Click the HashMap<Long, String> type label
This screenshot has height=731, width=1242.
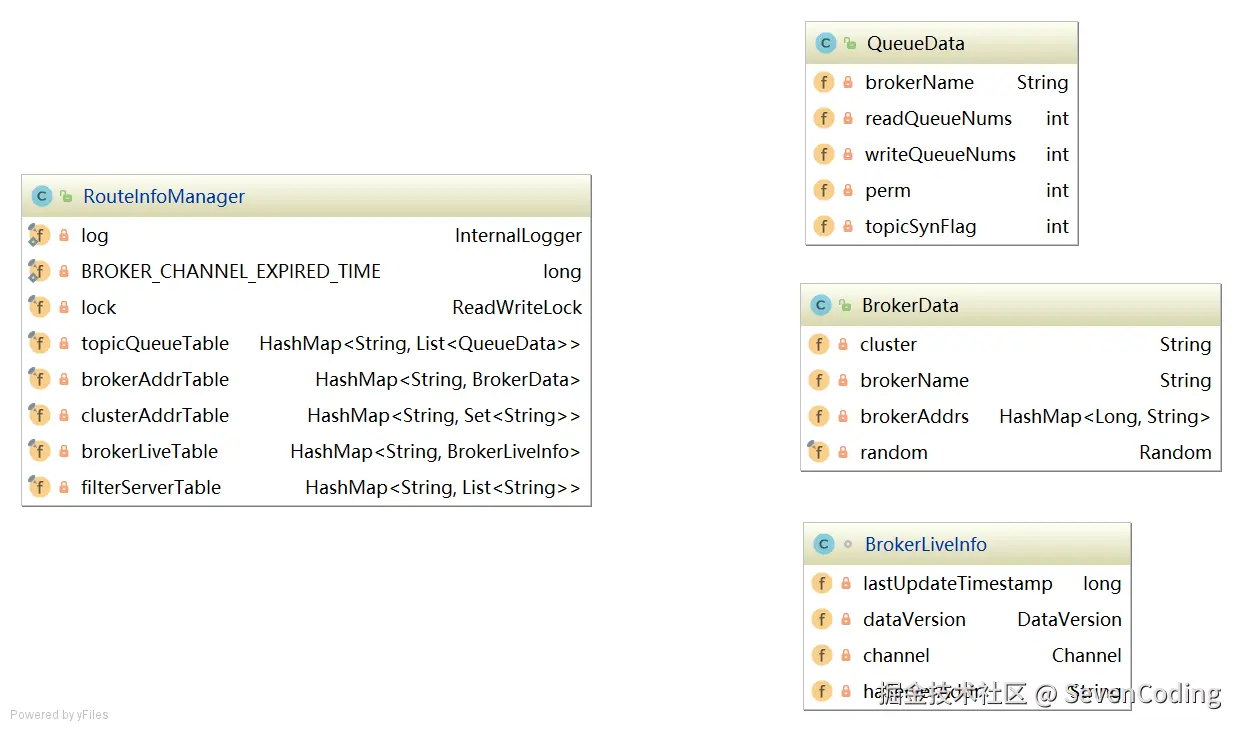point(1105,416)
